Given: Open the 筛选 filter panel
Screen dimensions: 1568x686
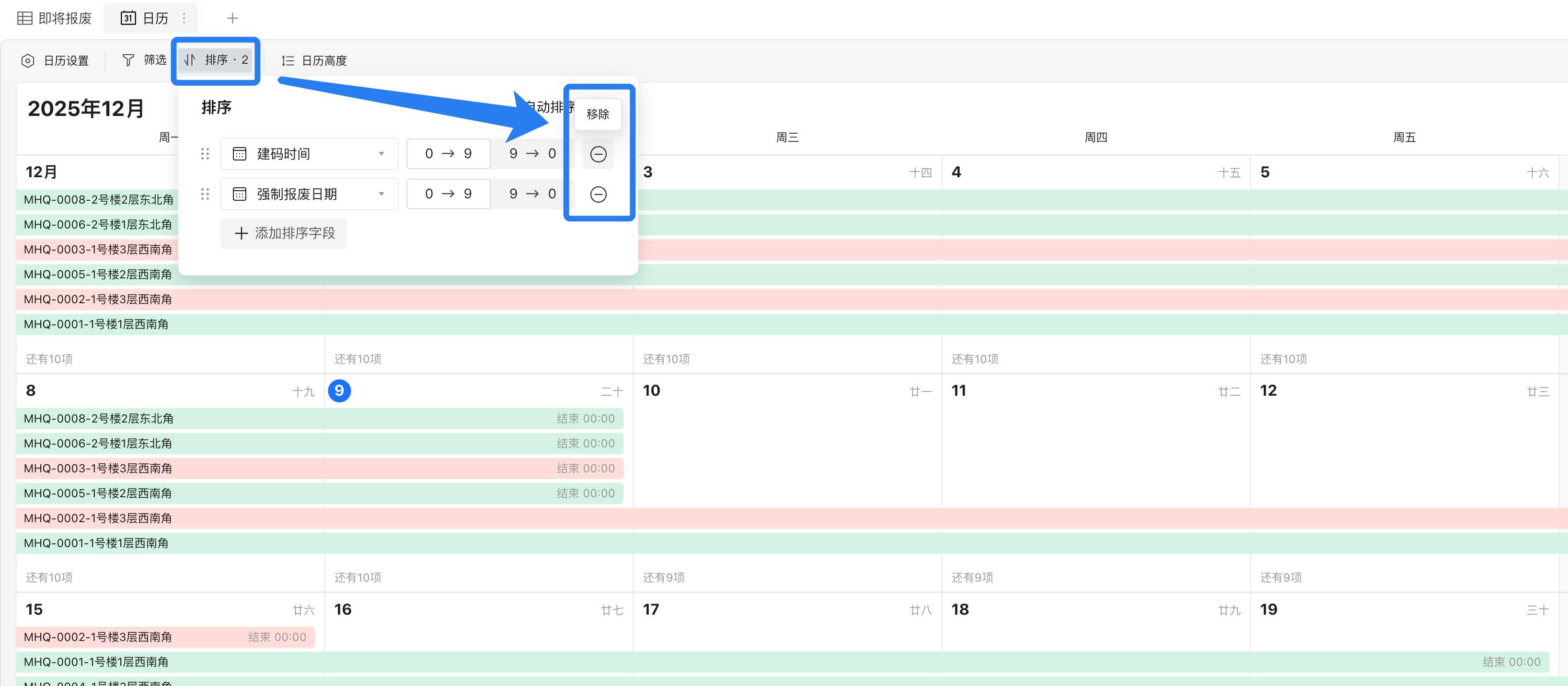Looking at the screenshot, I should [x=144, y=60].
